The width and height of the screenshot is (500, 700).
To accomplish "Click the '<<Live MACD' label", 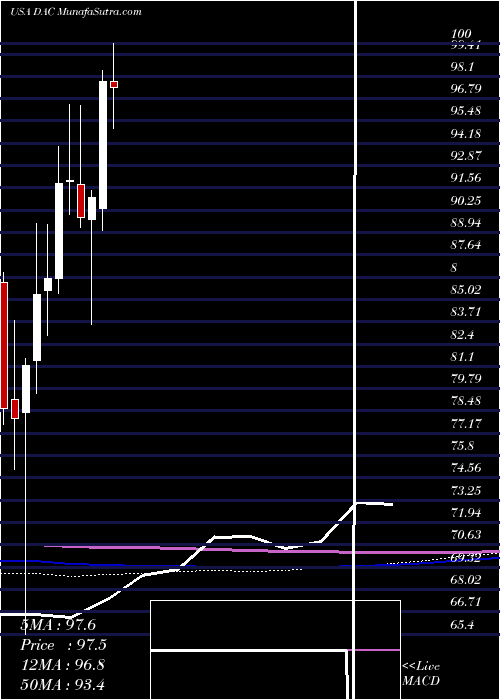I will click(421, 673).
